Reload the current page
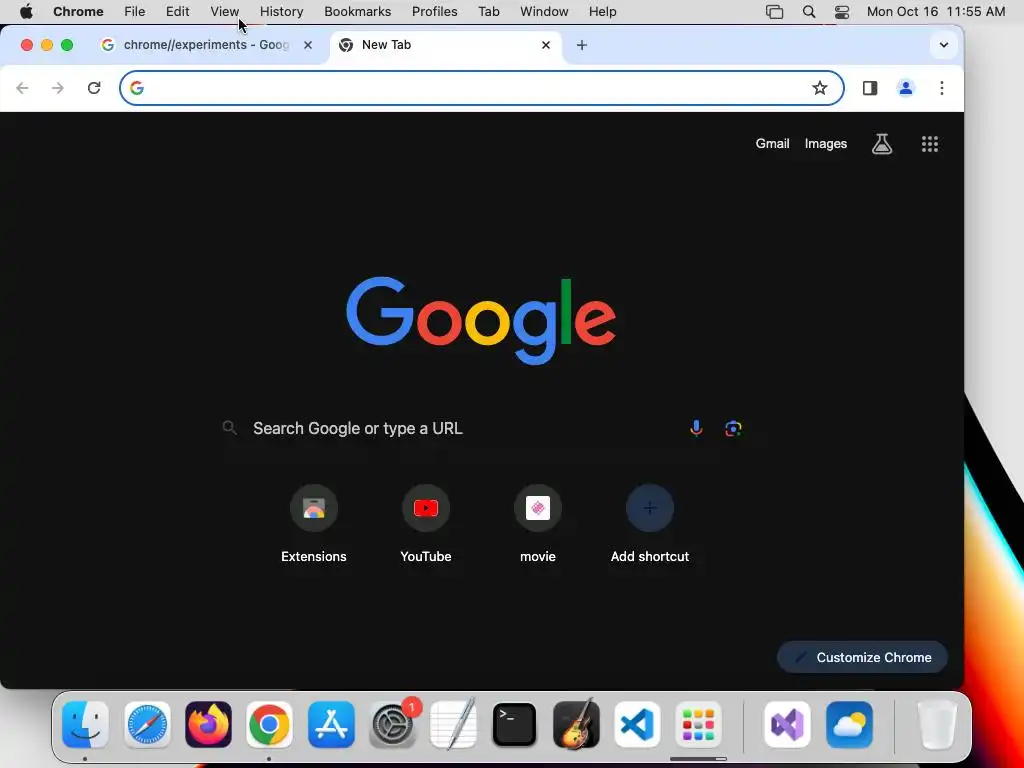The width and height of the screenshot is (1024, 768). pyautogui.click(x=94, y=88)
